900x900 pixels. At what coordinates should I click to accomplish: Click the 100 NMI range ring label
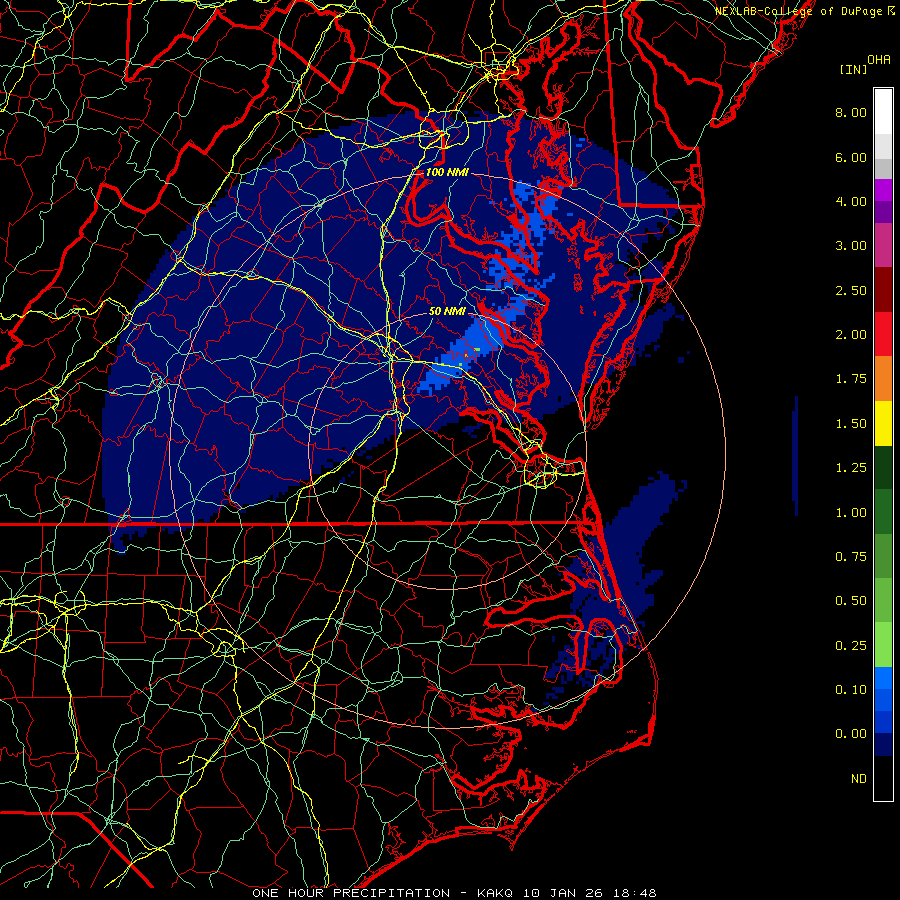point(447,172)
